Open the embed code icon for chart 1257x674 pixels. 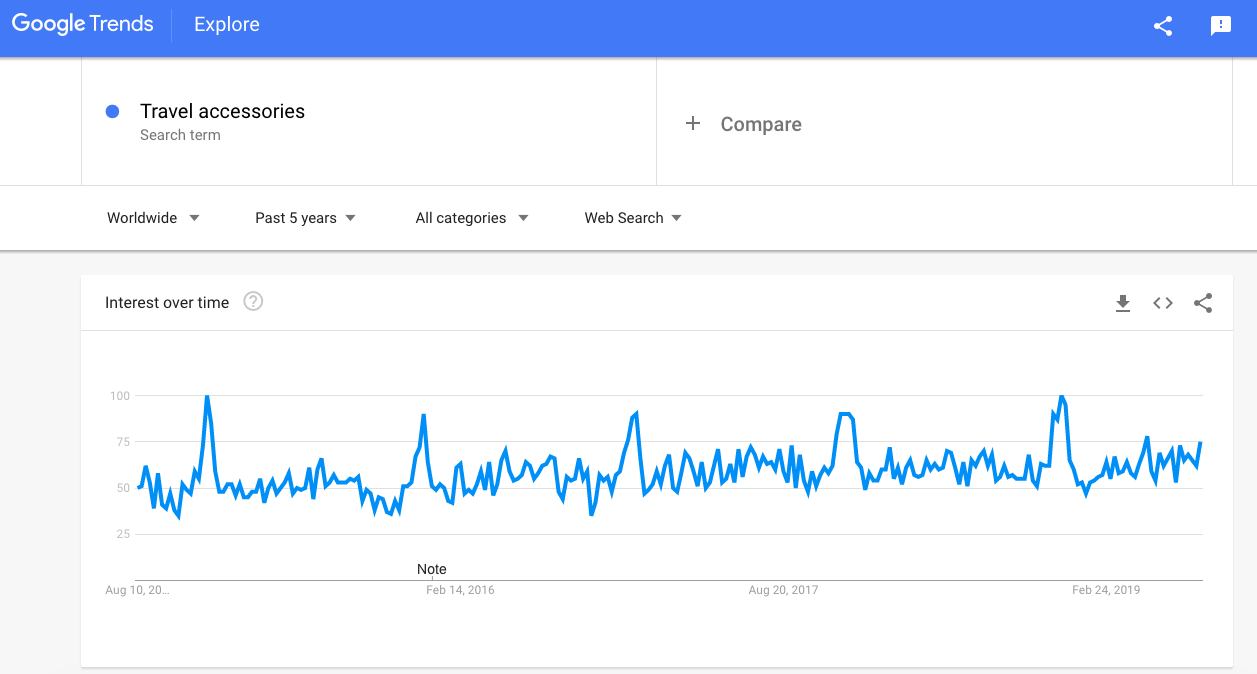1163,303
